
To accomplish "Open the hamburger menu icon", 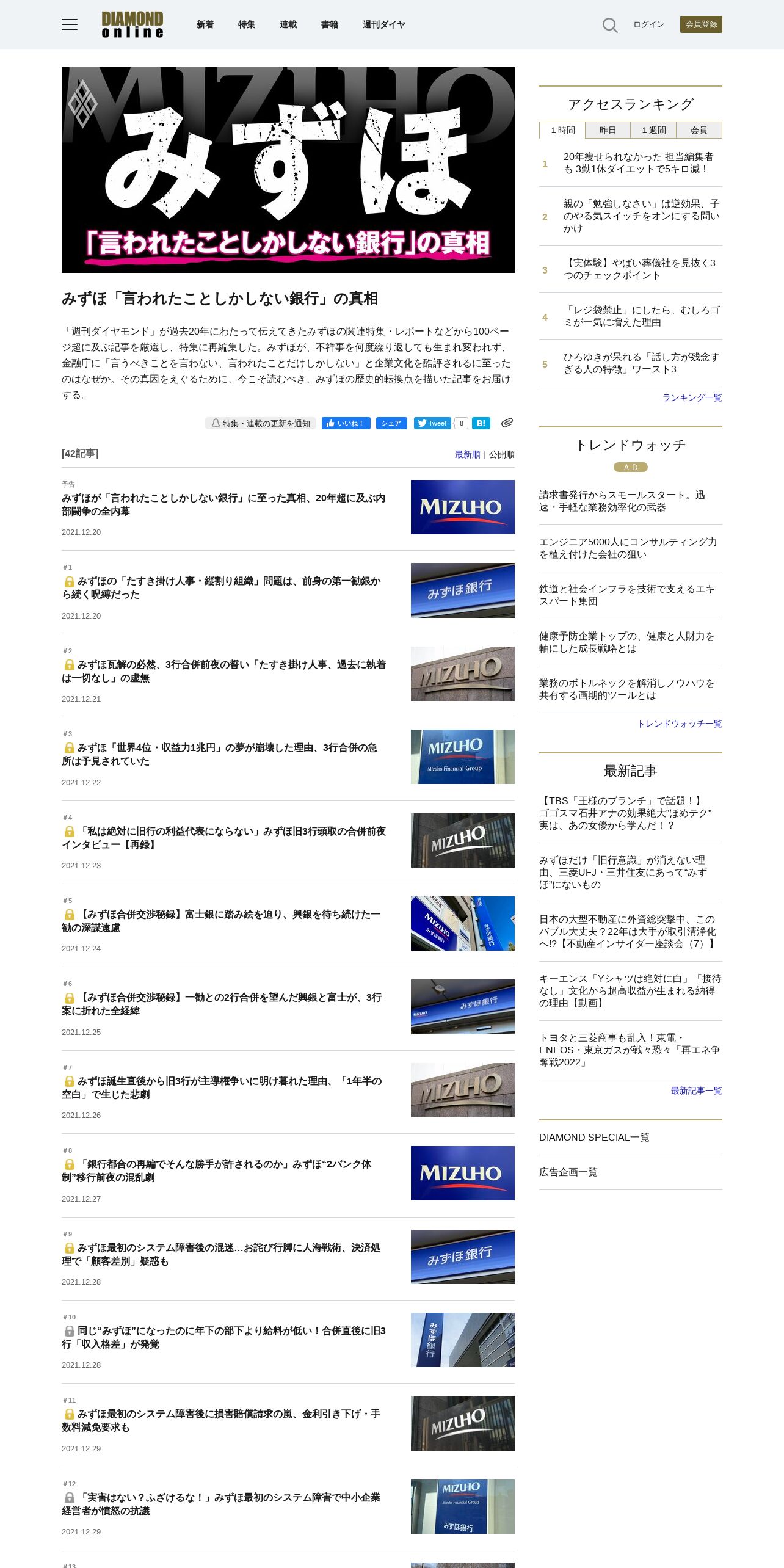I will point(70,24).
